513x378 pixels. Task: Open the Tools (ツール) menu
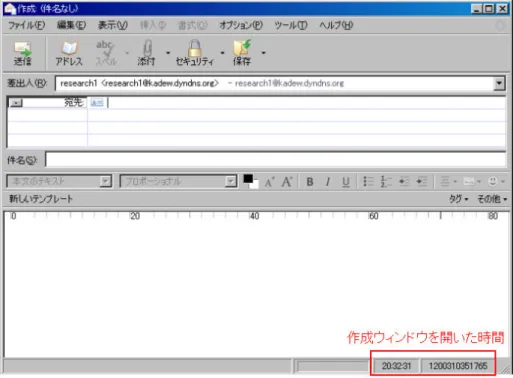291,25
